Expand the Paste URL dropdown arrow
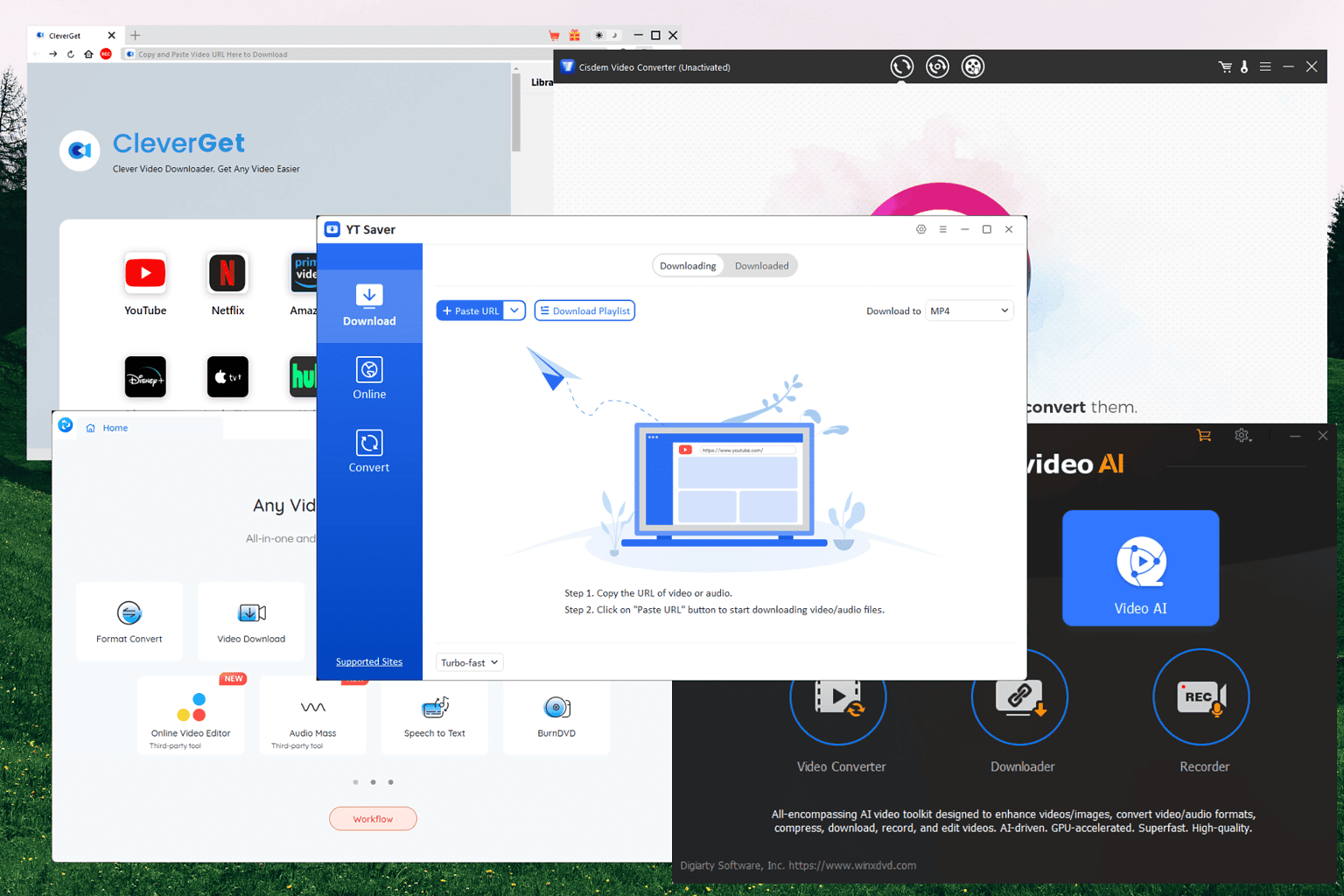Viewport: 1344px width, 896px height. point(514,310)
